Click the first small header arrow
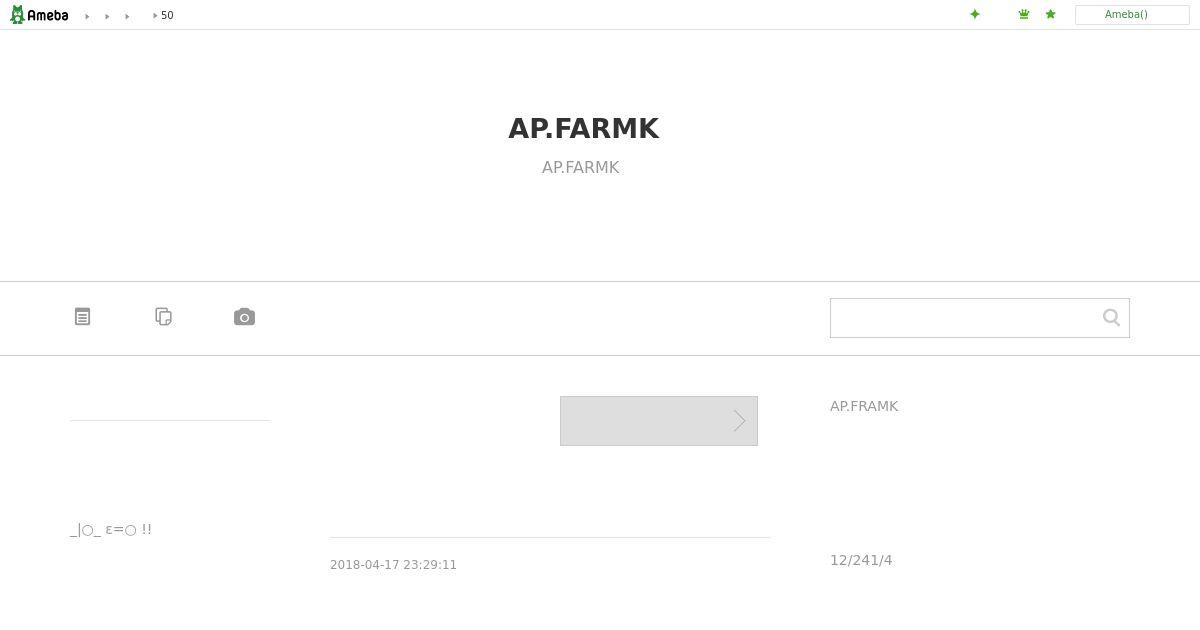Image resolution: width=1200 pixels, height=630 pixels. (87, 16)
